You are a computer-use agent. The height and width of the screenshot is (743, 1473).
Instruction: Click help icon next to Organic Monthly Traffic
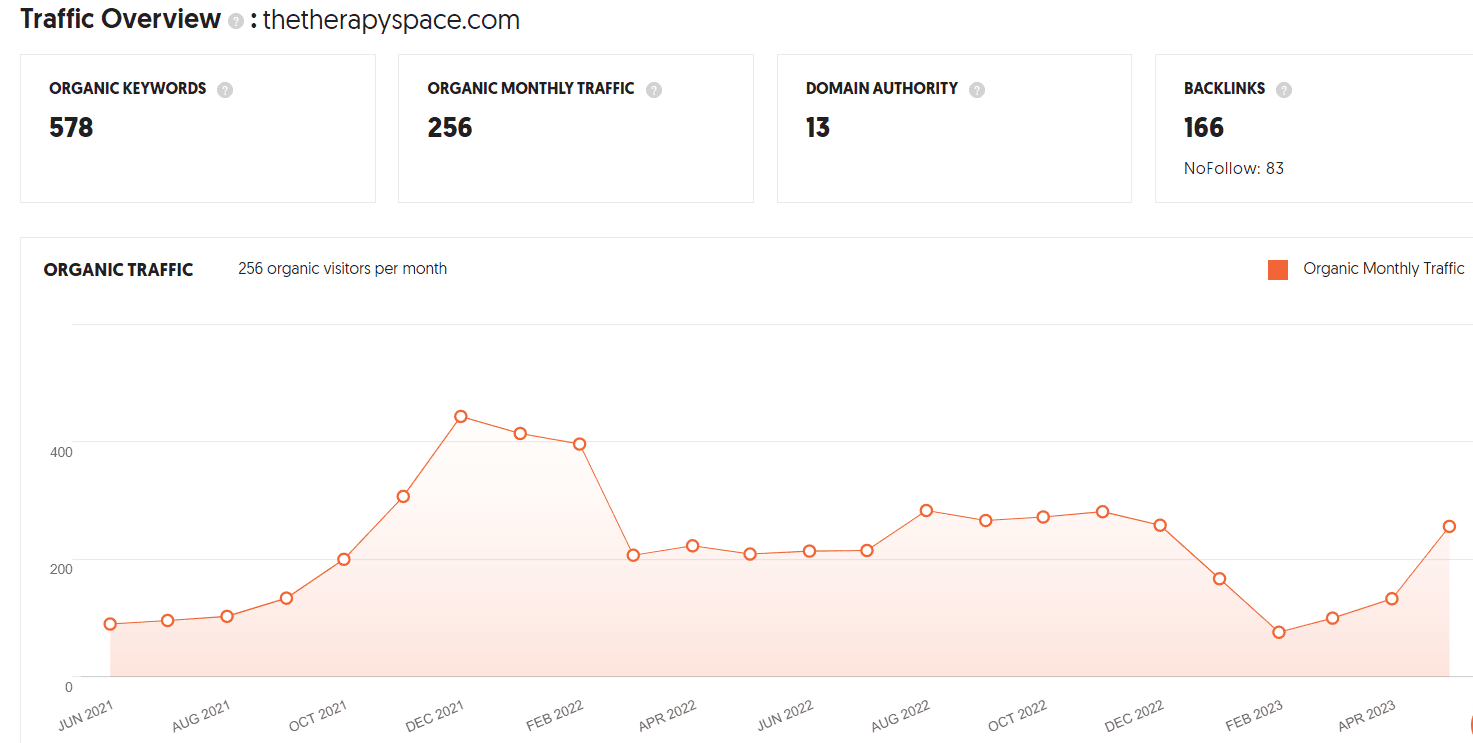[654, 90]
